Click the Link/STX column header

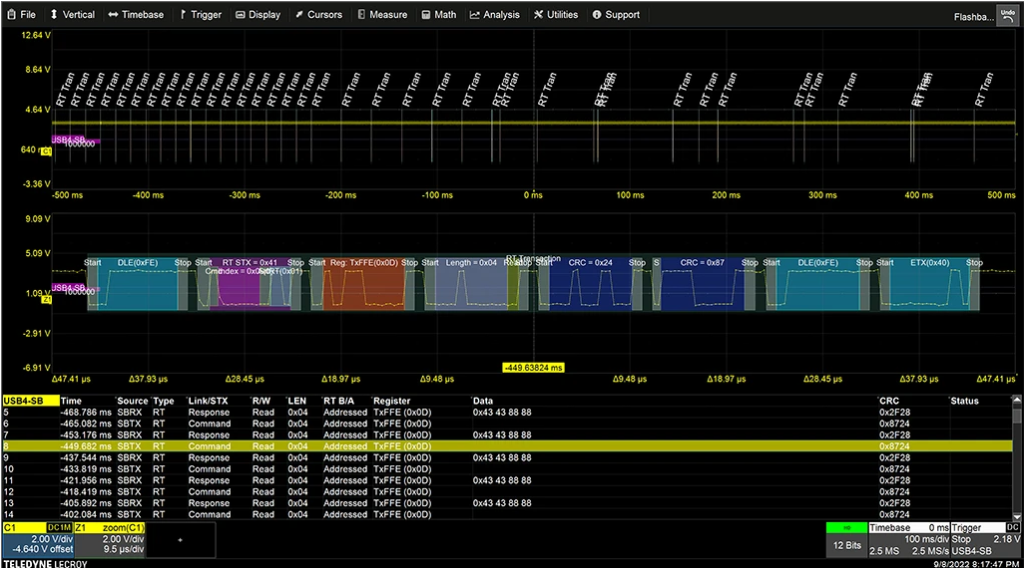208,401
